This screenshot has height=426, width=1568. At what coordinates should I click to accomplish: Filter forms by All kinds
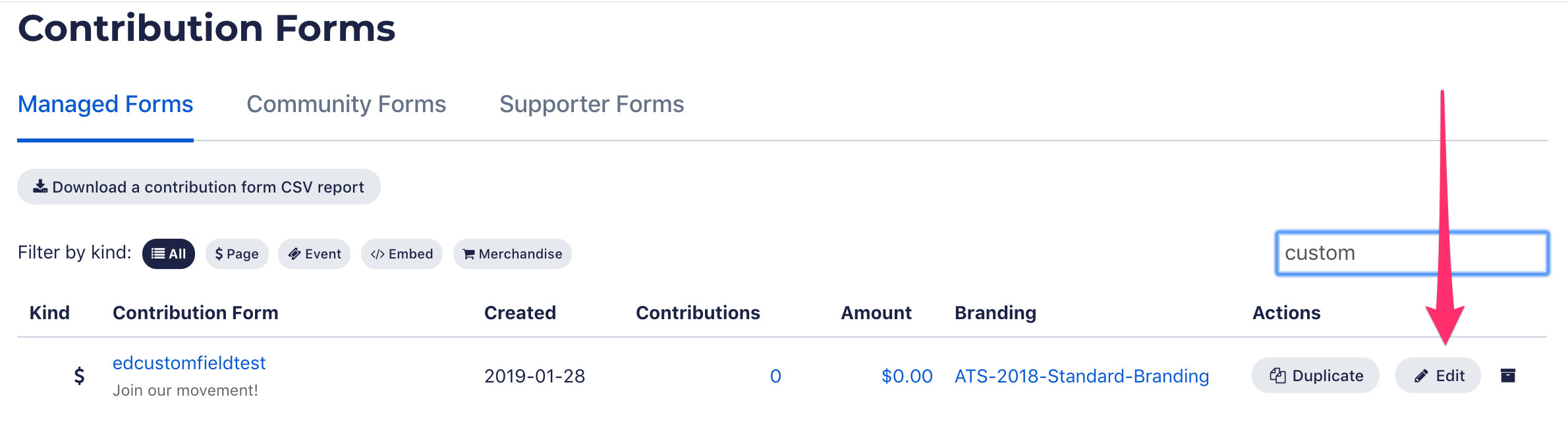[x=169, y=254]
